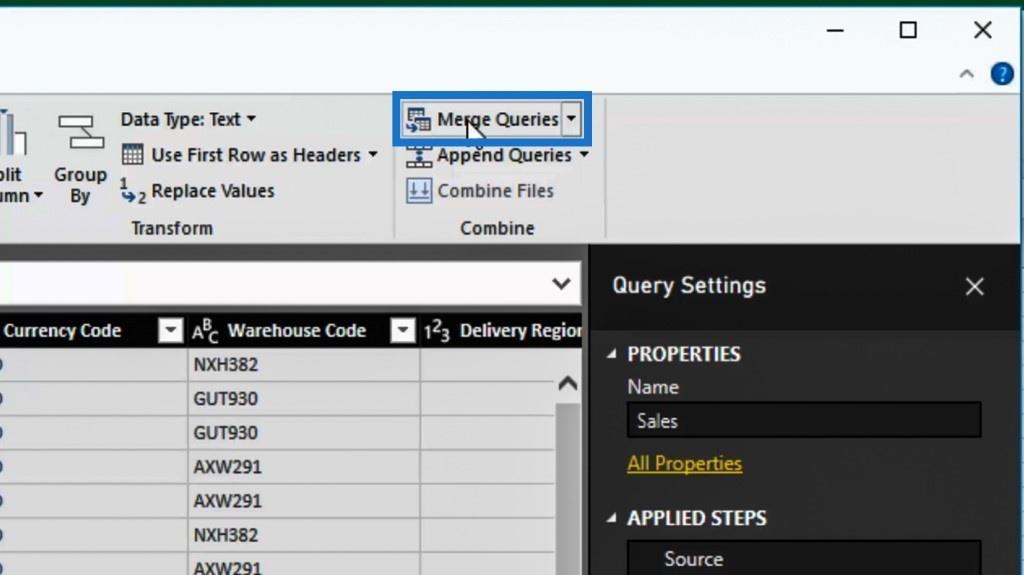
Task: Close the Query Settings pane
Action: click(x=974, y=286)
